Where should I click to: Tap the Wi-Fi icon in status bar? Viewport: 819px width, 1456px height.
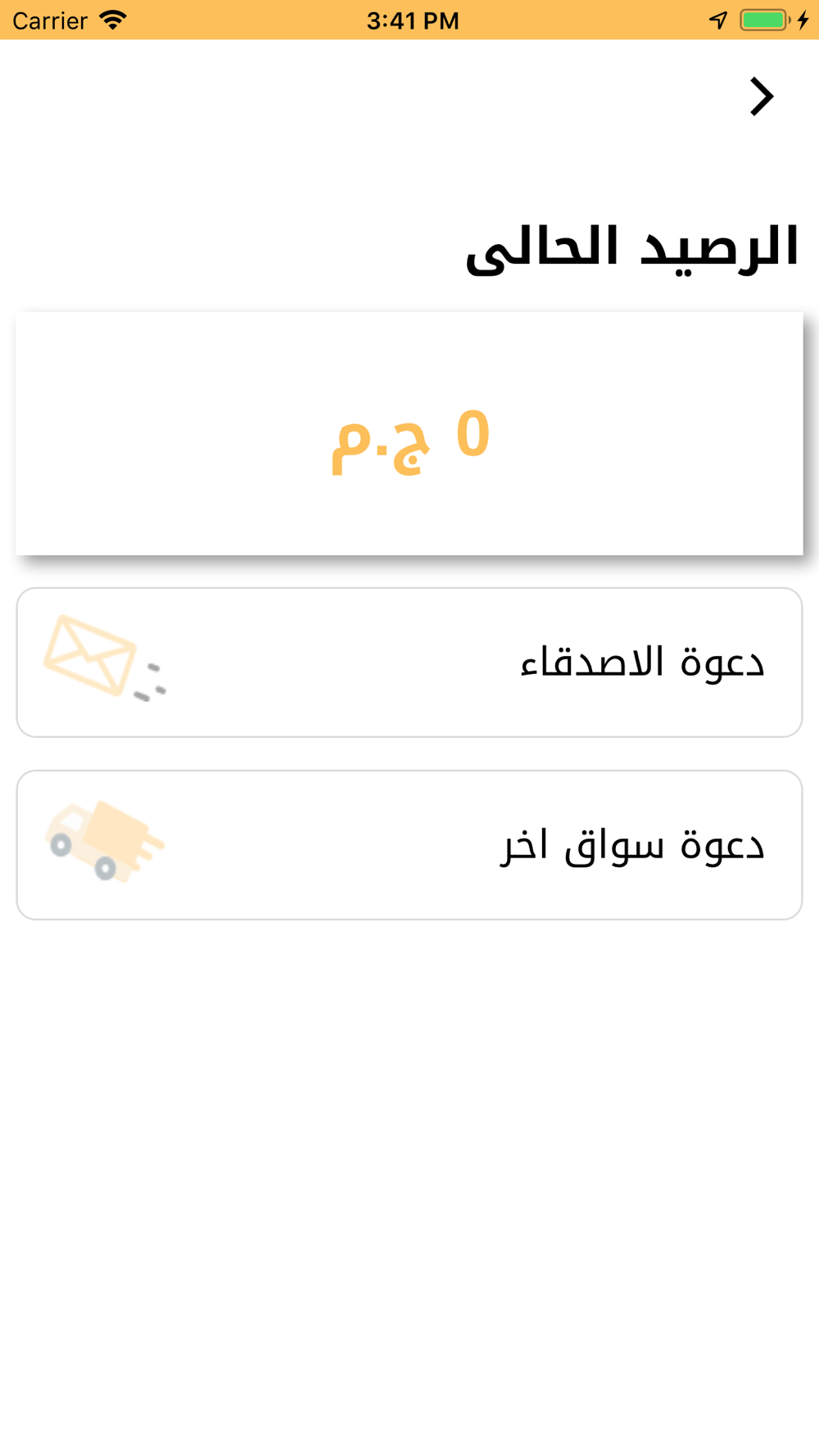click(113, 20)
